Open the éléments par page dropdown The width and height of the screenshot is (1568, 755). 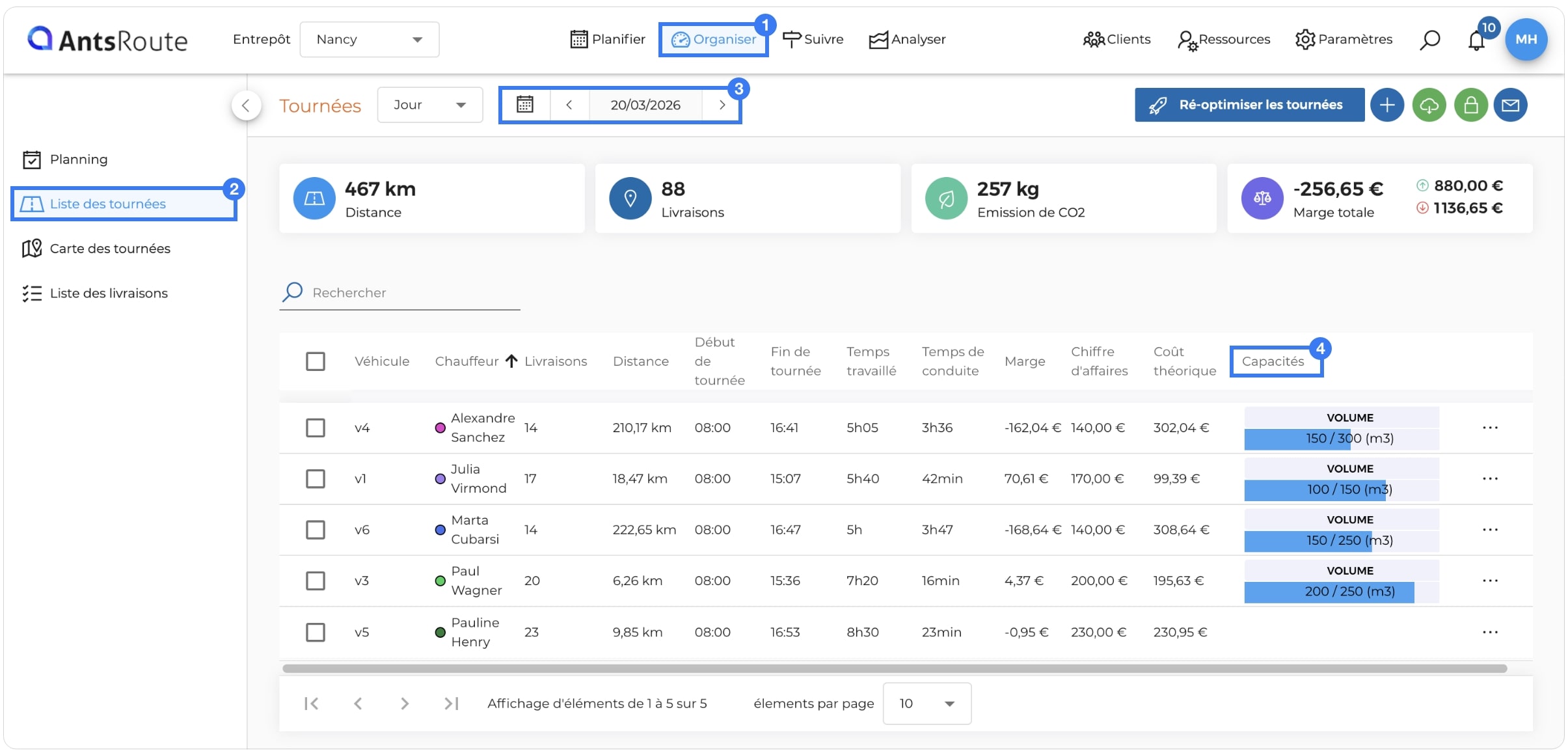(926, 703)
